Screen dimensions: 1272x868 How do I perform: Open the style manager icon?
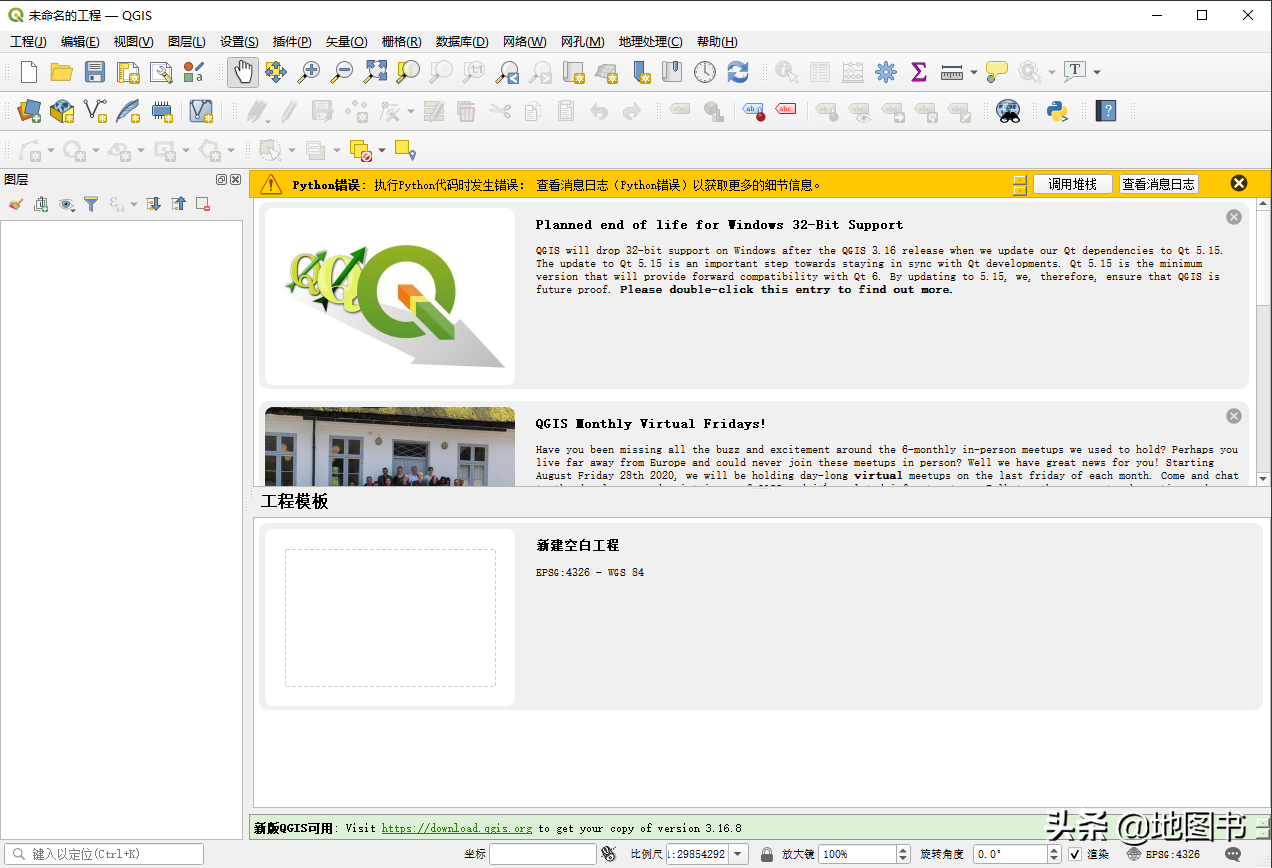194,72
